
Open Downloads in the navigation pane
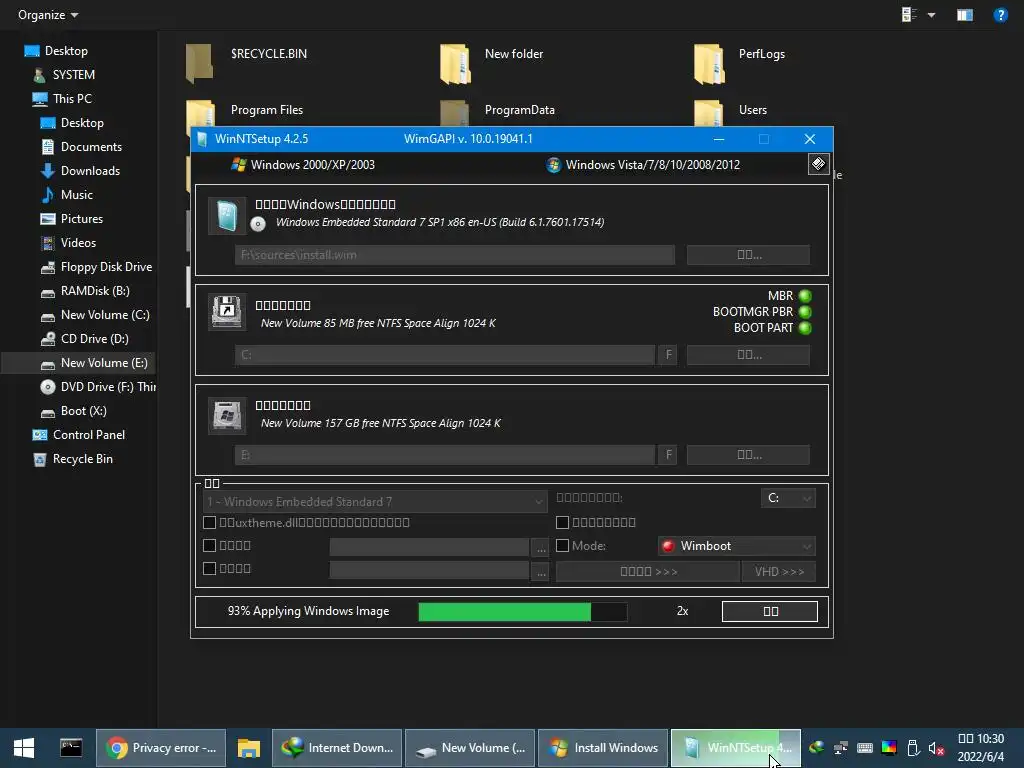[x=81, y=171]
